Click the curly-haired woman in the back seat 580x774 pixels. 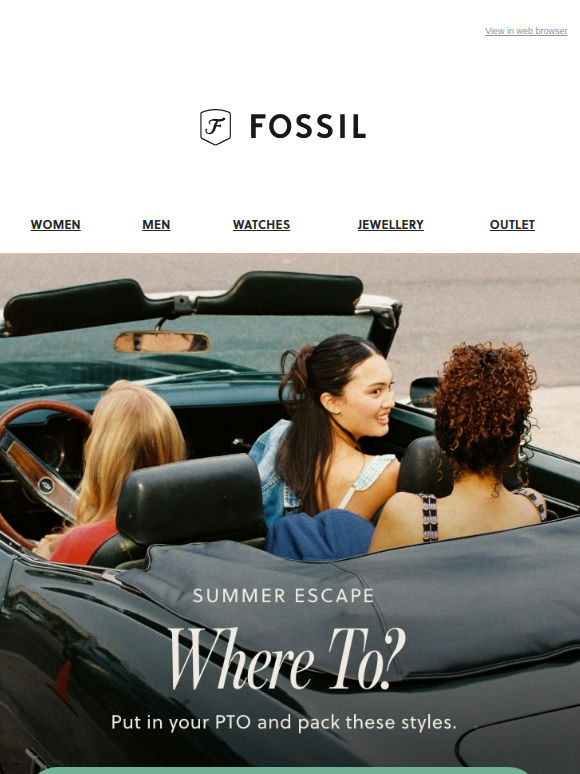[x=474, y=444]
